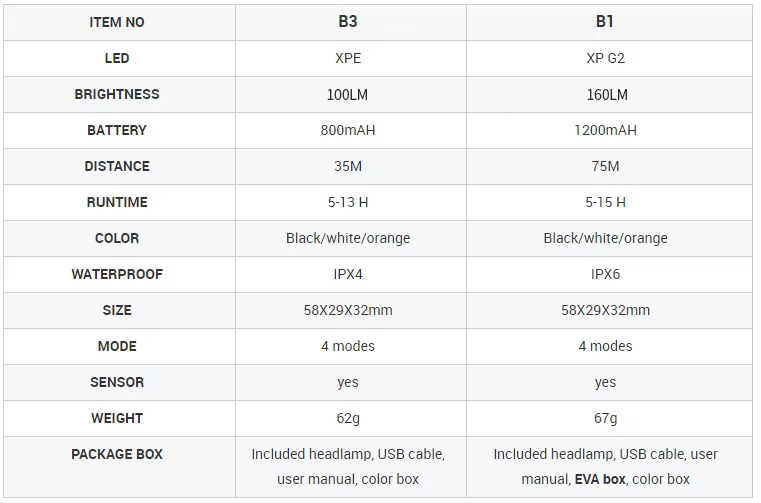The height and width of the screenshot is (503, 761).
Task: Click the 1200mAH battery cell
Action: pyautogui.click(x=605, y=130)
